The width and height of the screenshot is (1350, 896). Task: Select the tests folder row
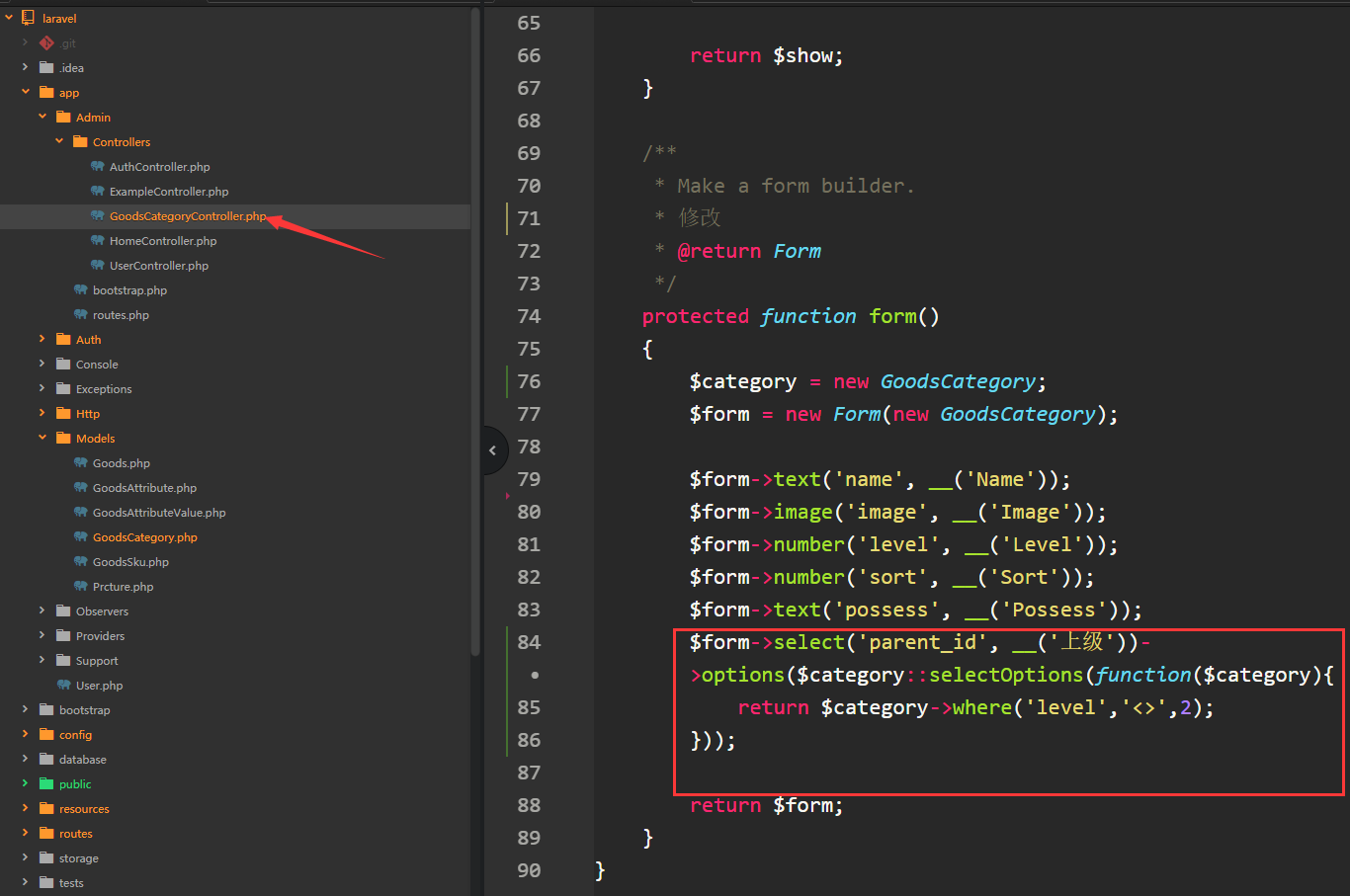[x=235, y=883]
